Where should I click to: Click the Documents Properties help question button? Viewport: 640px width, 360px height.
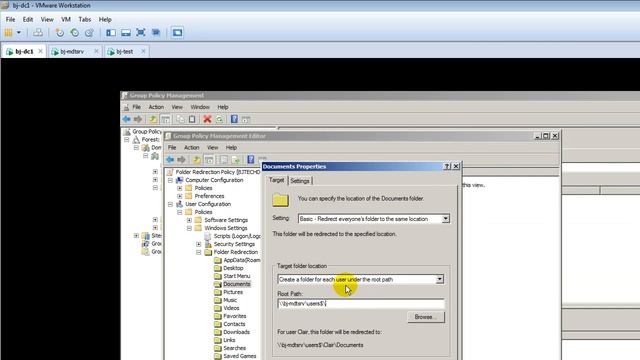pos(447,167)
